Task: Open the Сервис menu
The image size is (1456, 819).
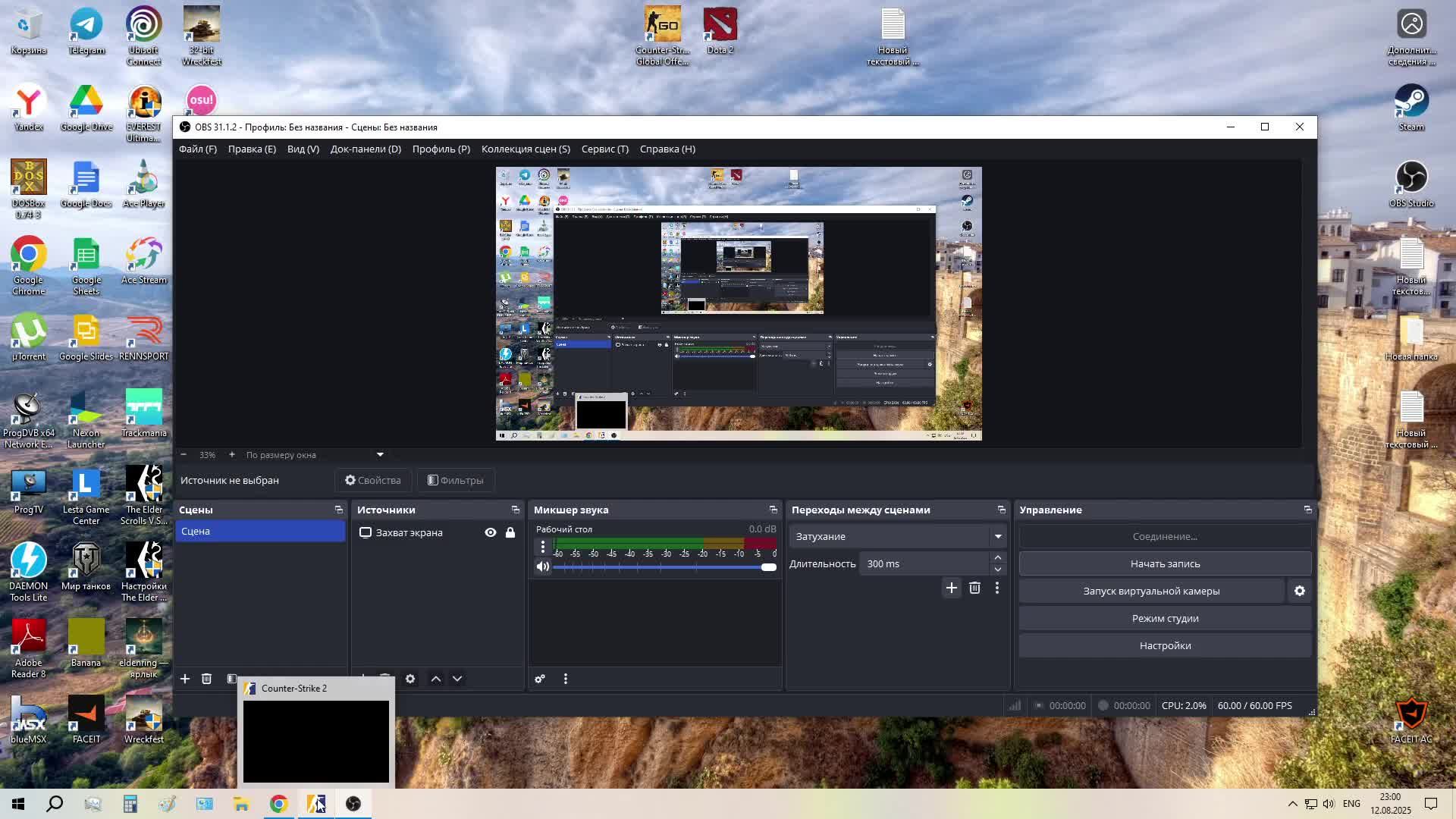Action: click(x=604, y=149)
